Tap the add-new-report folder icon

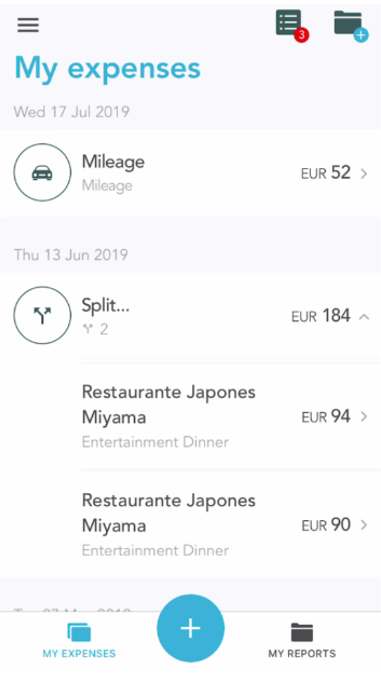point(350,26)
